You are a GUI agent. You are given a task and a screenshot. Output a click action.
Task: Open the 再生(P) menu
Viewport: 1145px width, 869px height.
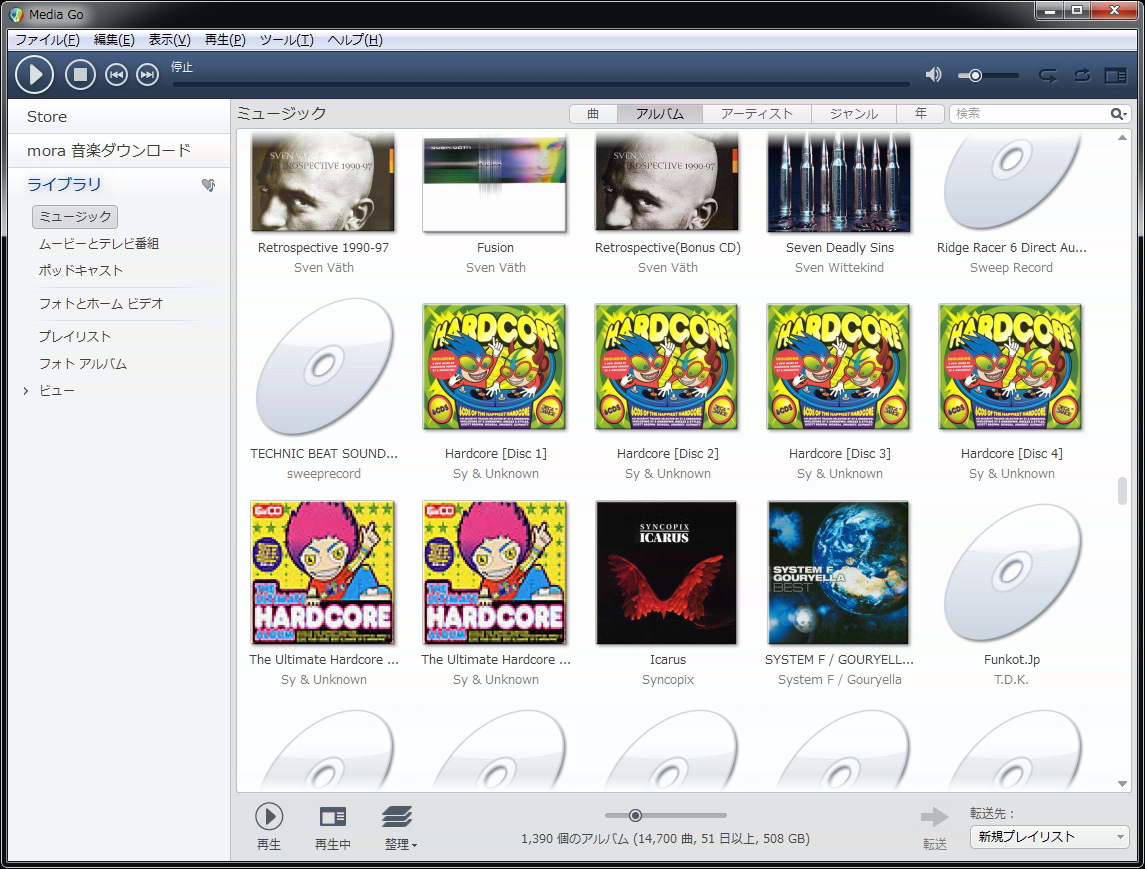(x=225, y=39)
